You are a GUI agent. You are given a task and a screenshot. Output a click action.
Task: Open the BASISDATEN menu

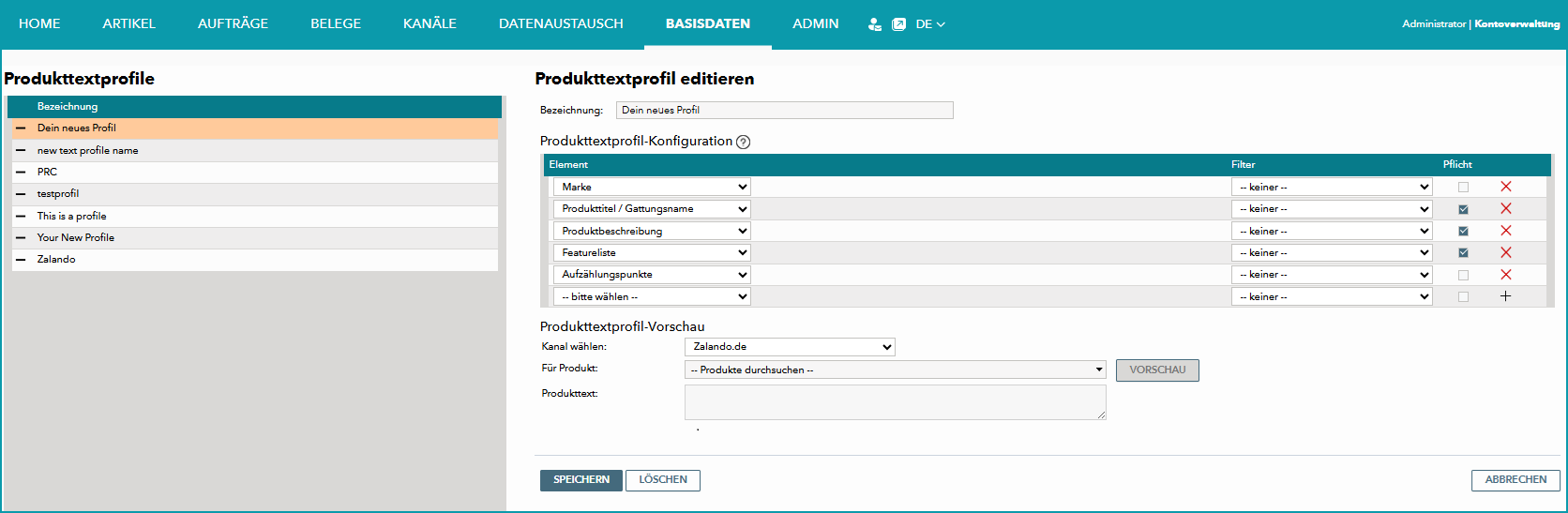tap(708, 23)
